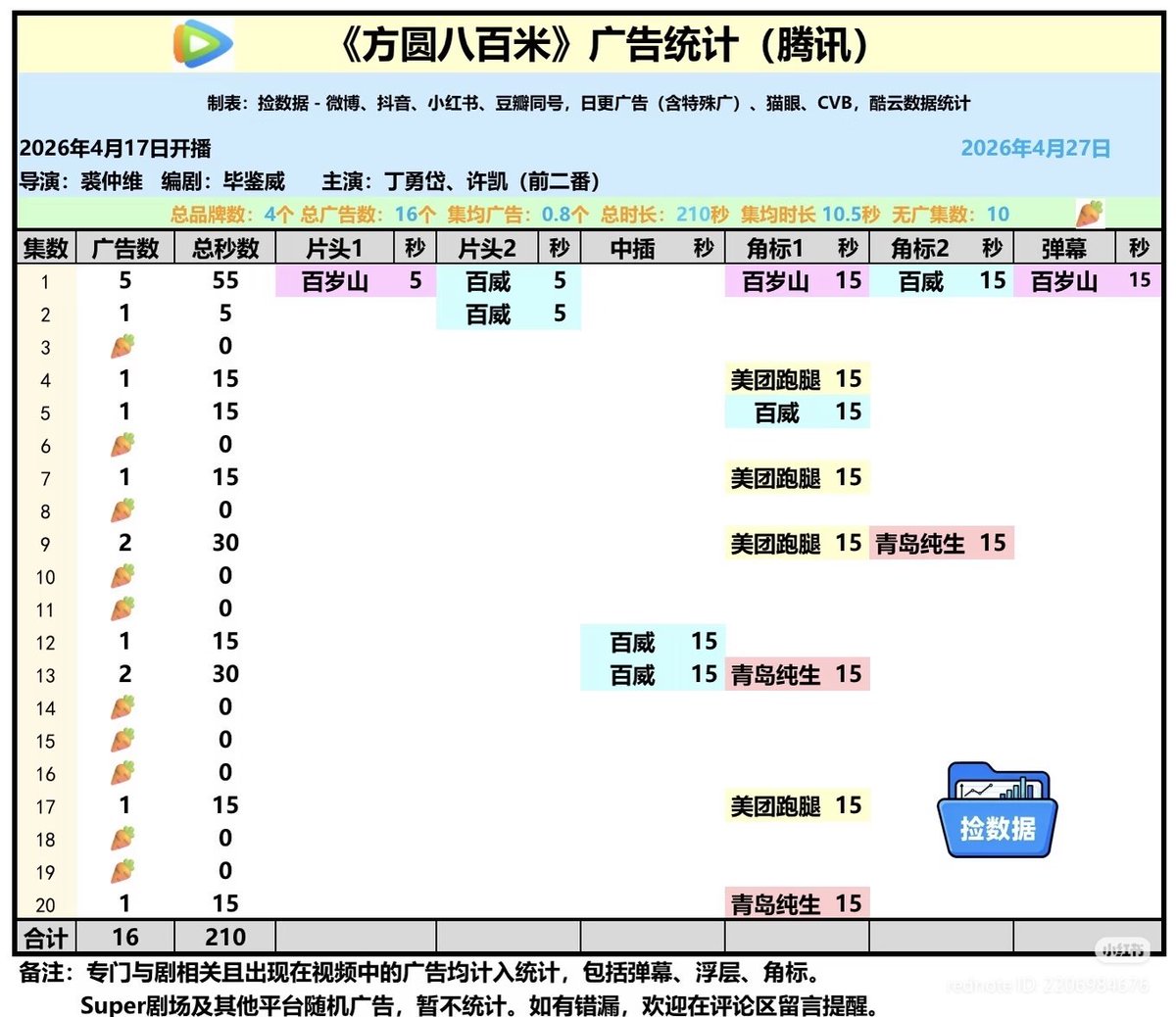The width and height of the screenshot is (1176, 1017).
Task: Click the carrot icon in episode 14 row
Action: [x=122, y=707]
